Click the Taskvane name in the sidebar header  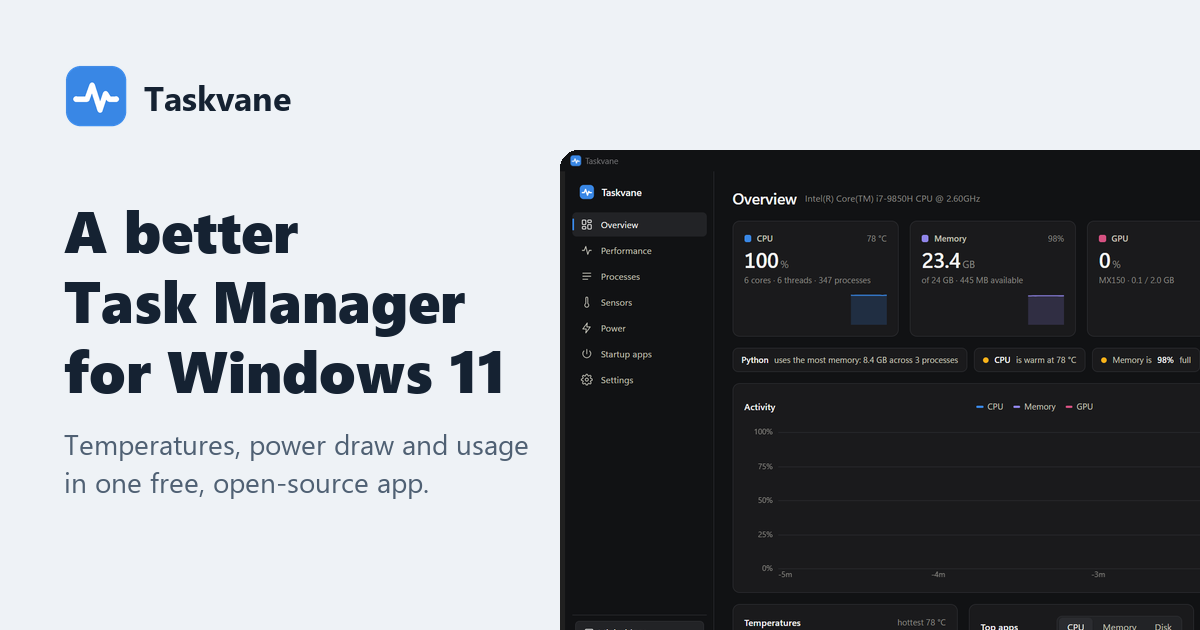[x=621, y=192]
